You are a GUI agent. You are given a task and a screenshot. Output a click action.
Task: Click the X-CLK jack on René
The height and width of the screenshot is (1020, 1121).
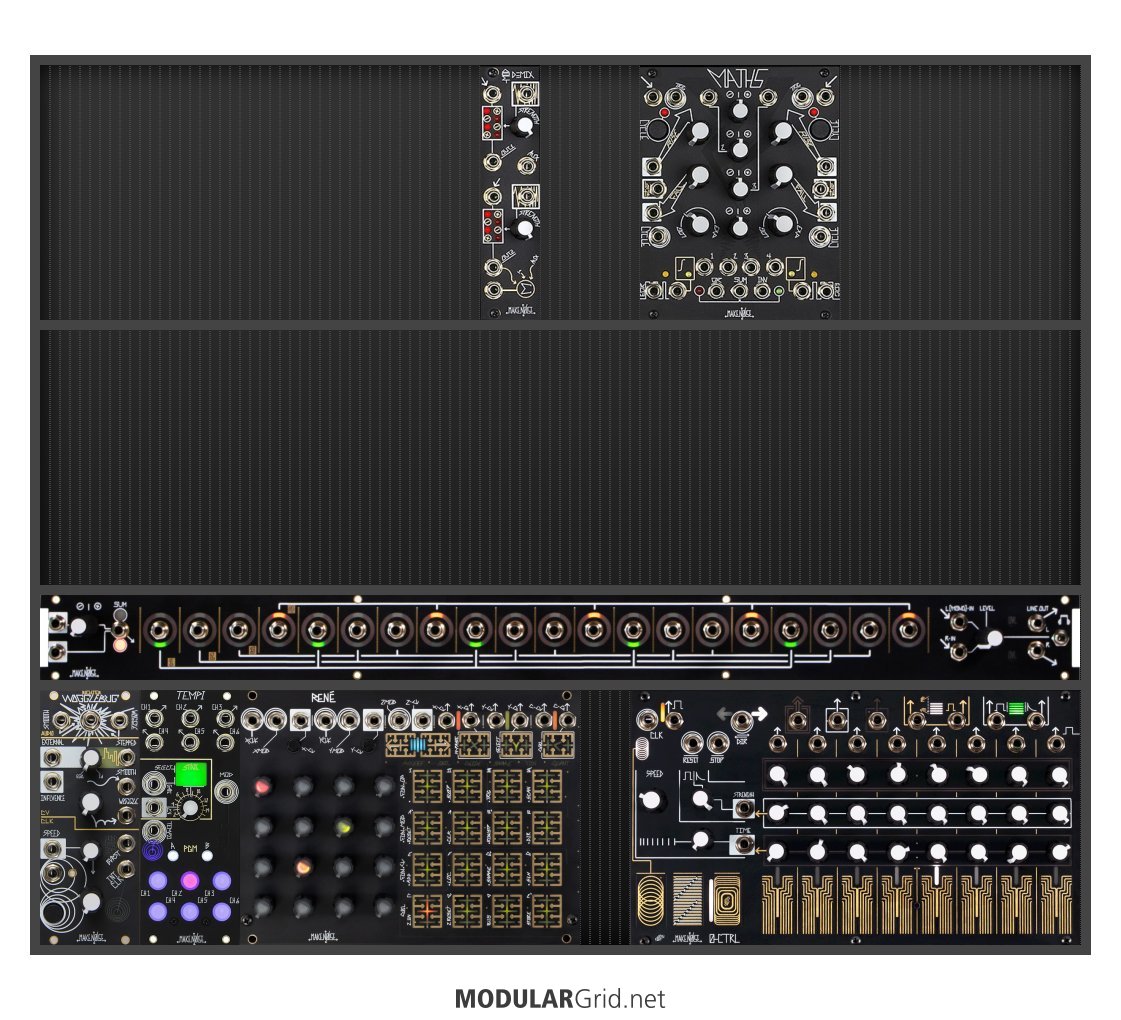pos(252,720)
